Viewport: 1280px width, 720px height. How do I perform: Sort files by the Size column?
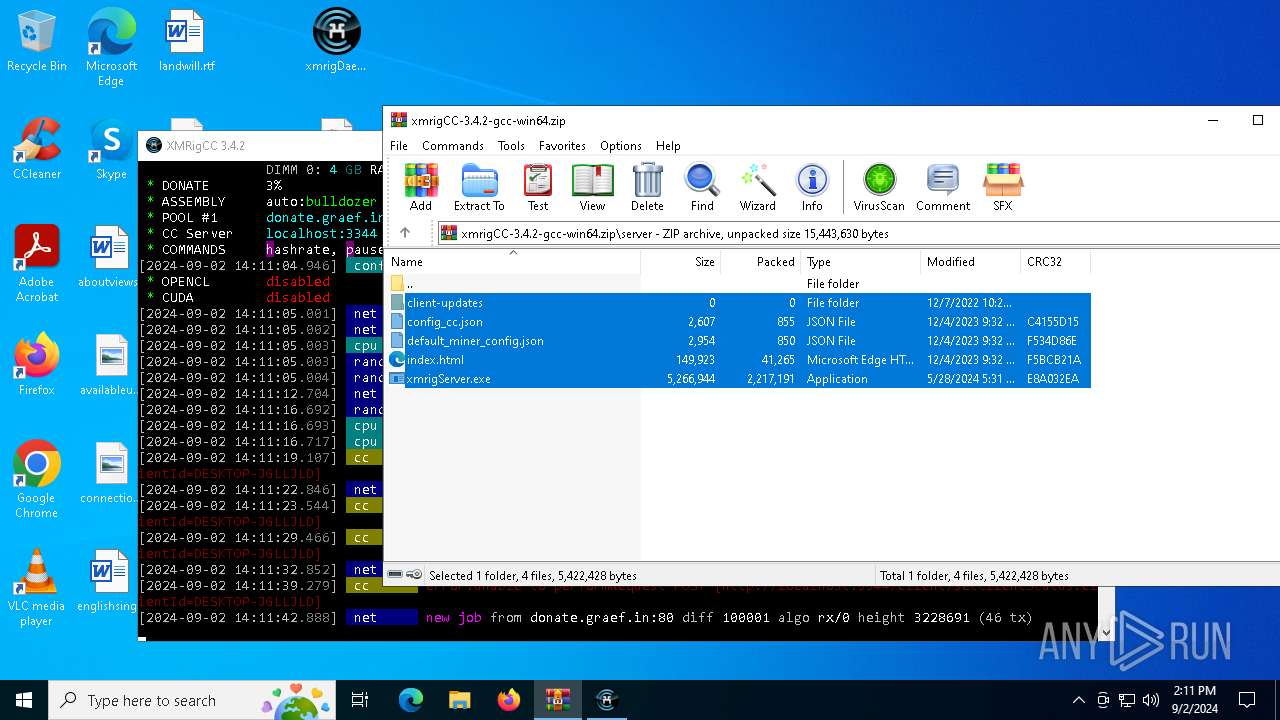tap(681, 262)
